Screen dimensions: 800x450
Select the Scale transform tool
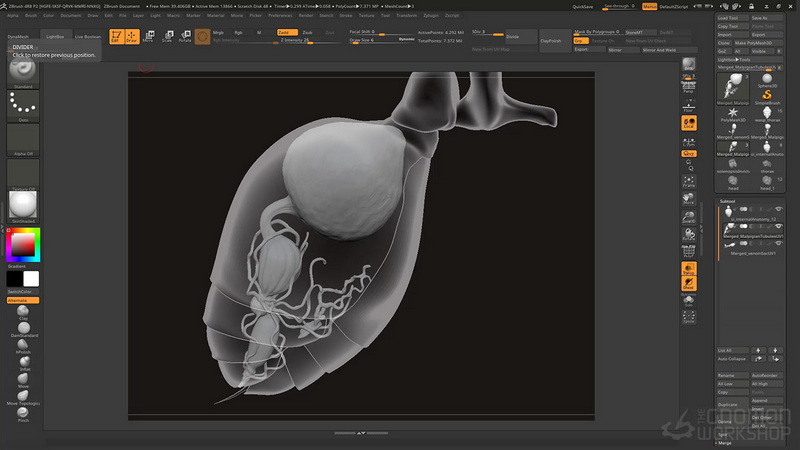167,36
